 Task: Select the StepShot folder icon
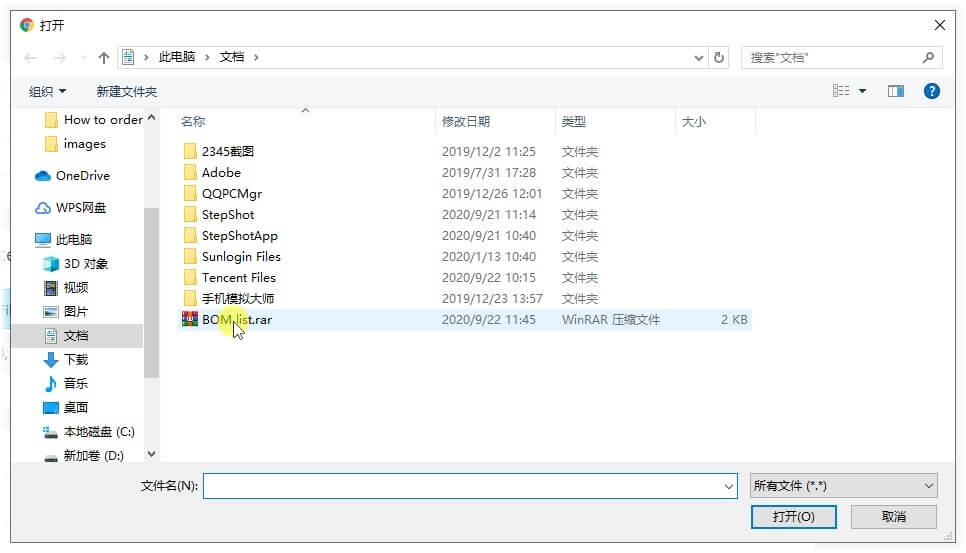(x=190, y=214)
